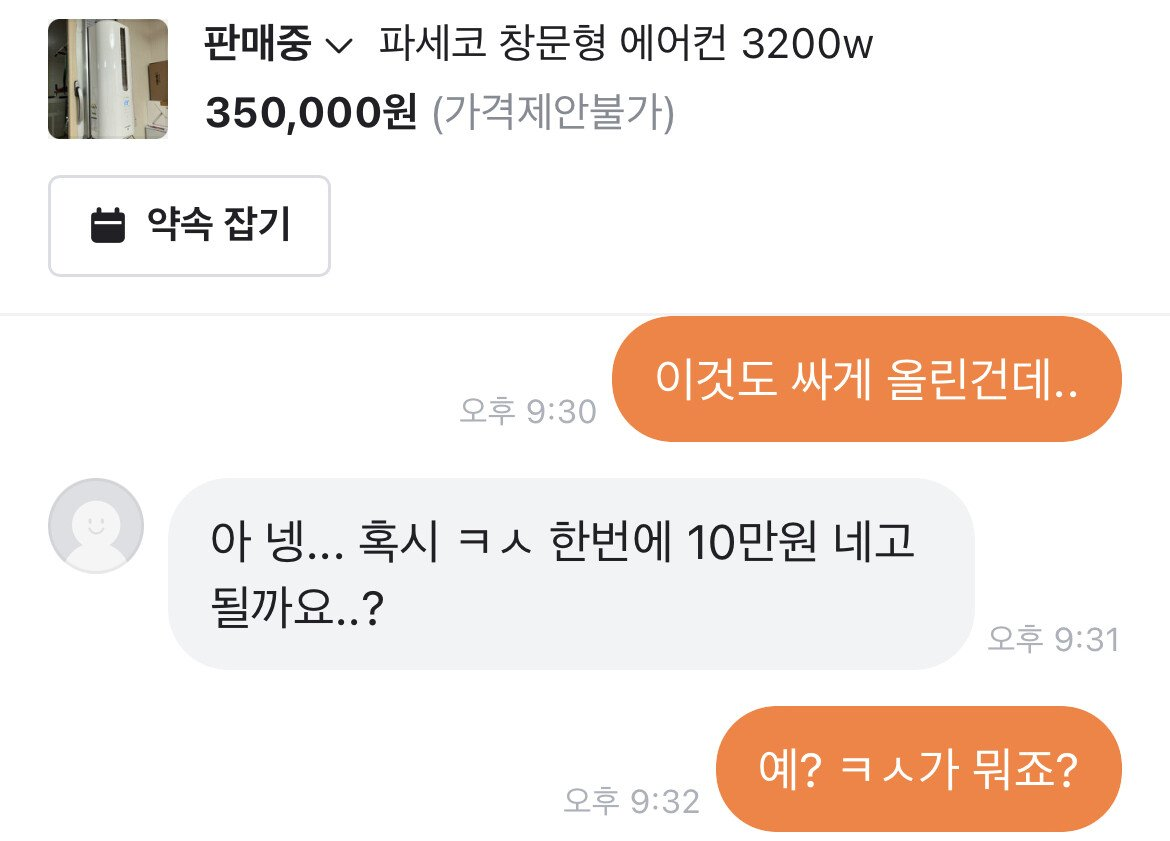The width and height of the screenshot is (1170, 841).
Task: Tap the 약속 잡기 button label
Action: click(219, 225)
